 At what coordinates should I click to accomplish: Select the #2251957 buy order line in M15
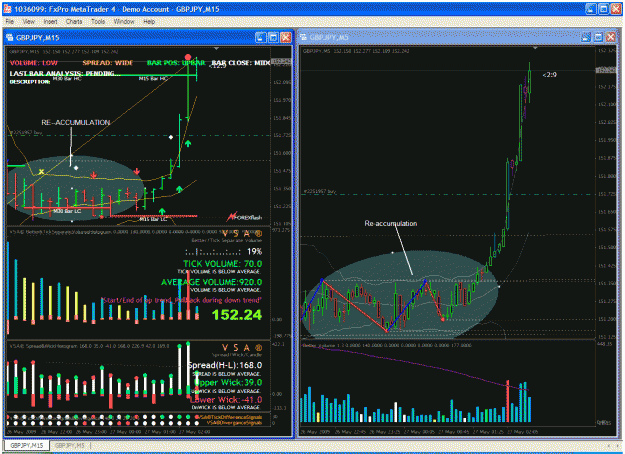pos(138,136)
